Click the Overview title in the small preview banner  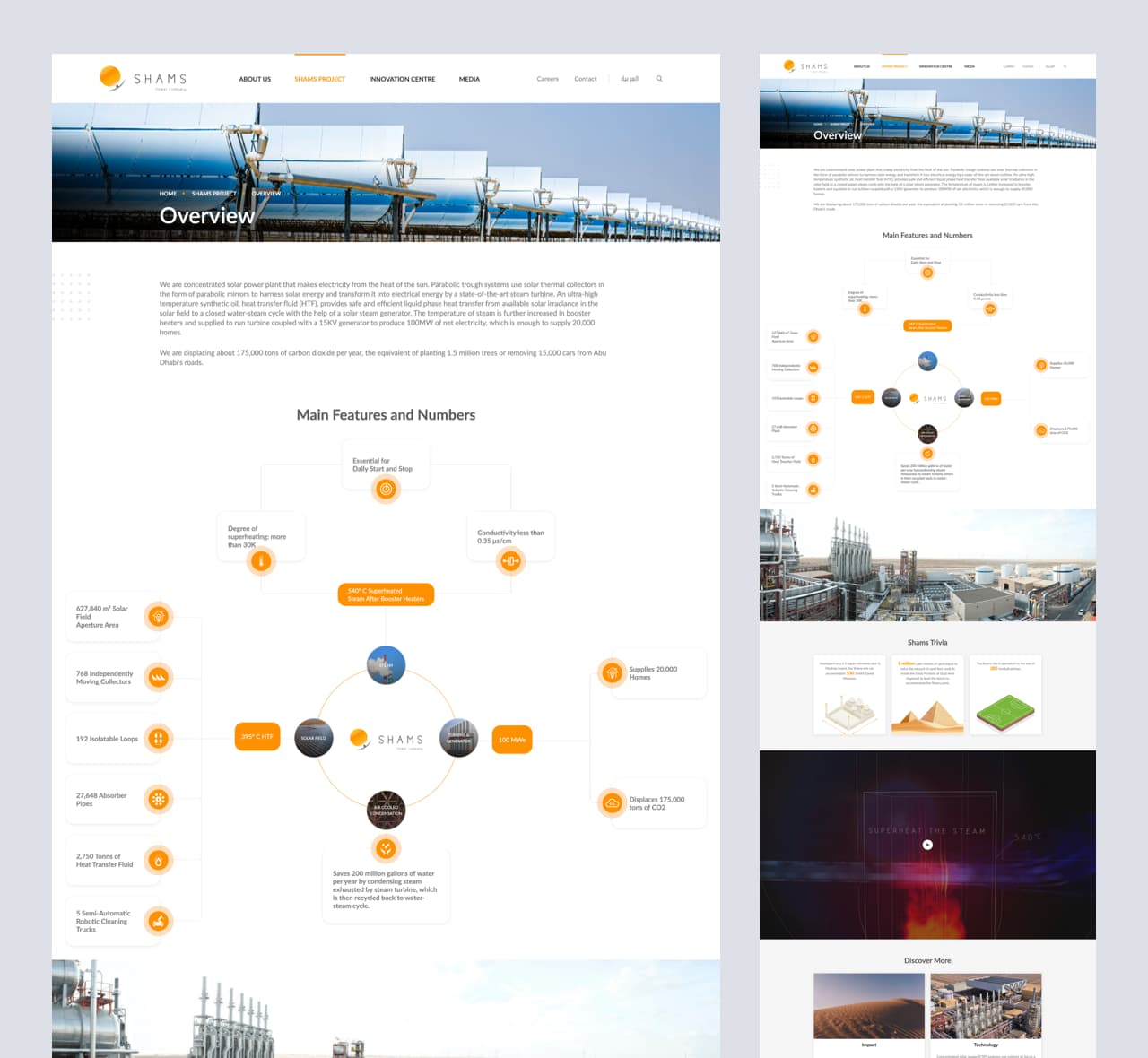838,135
